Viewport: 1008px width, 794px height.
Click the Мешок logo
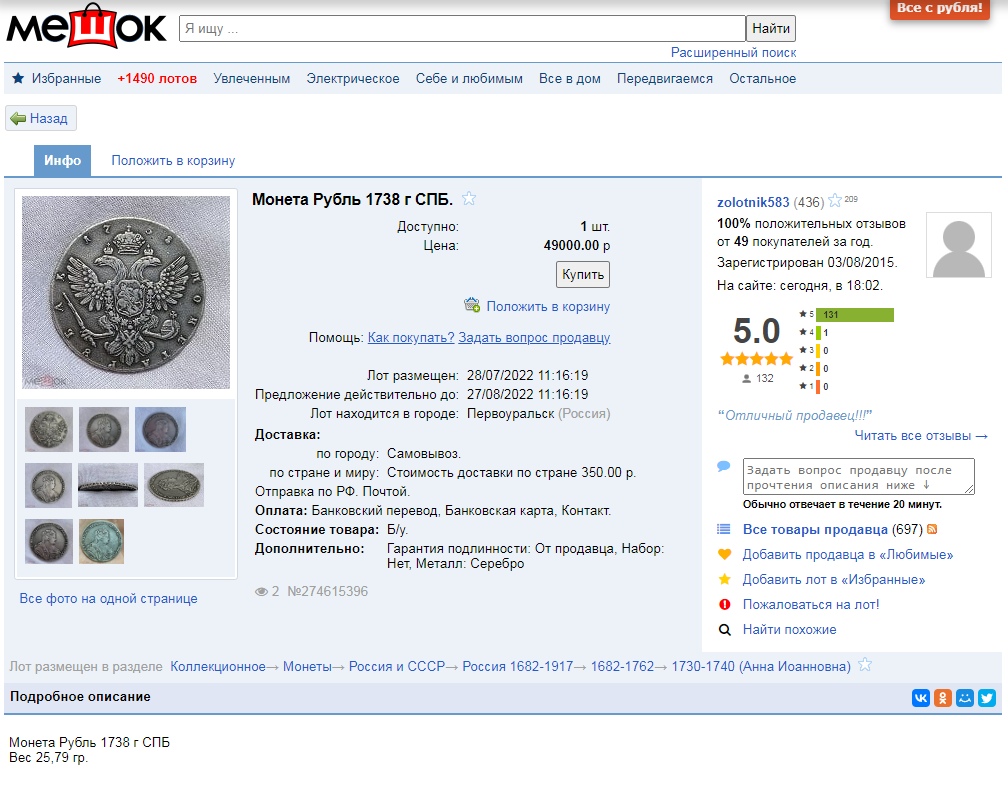(x=86, y=28)
